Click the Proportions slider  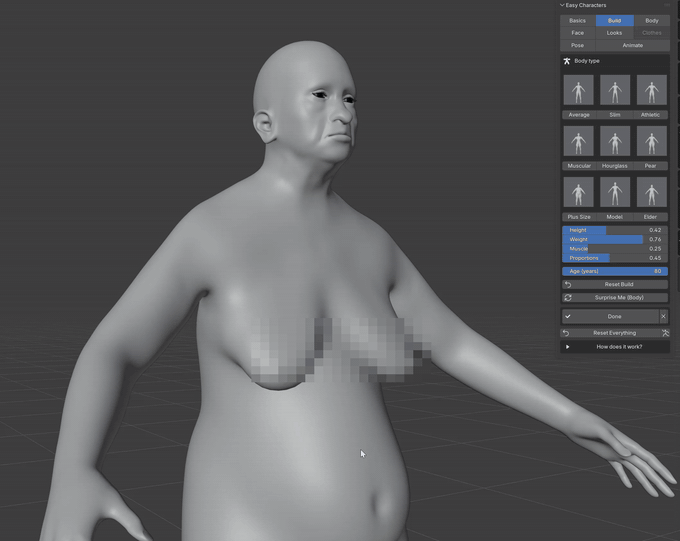click(615, 258)
